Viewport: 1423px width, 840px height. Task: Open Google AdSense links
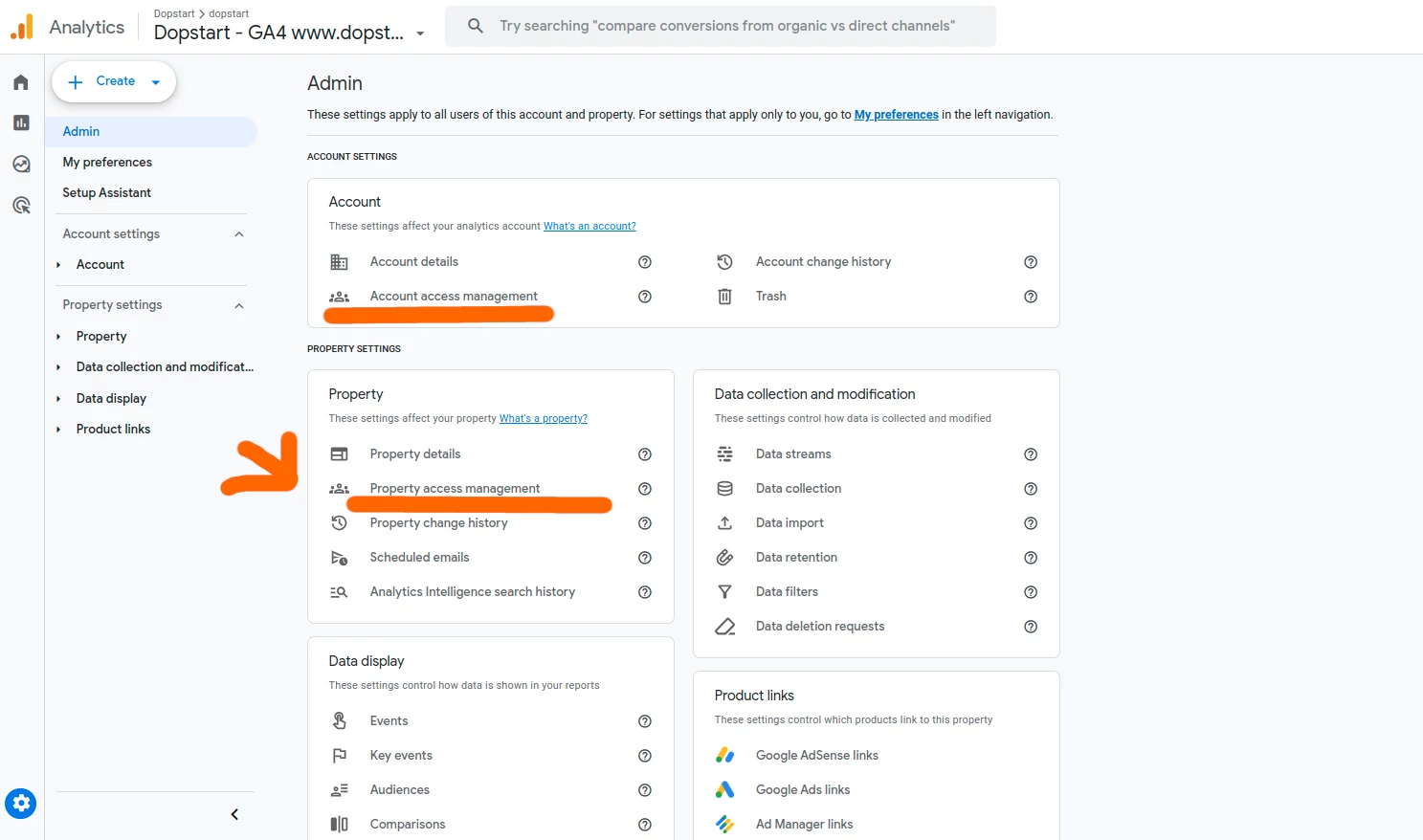pyautogui.click(x=816, y=756)
